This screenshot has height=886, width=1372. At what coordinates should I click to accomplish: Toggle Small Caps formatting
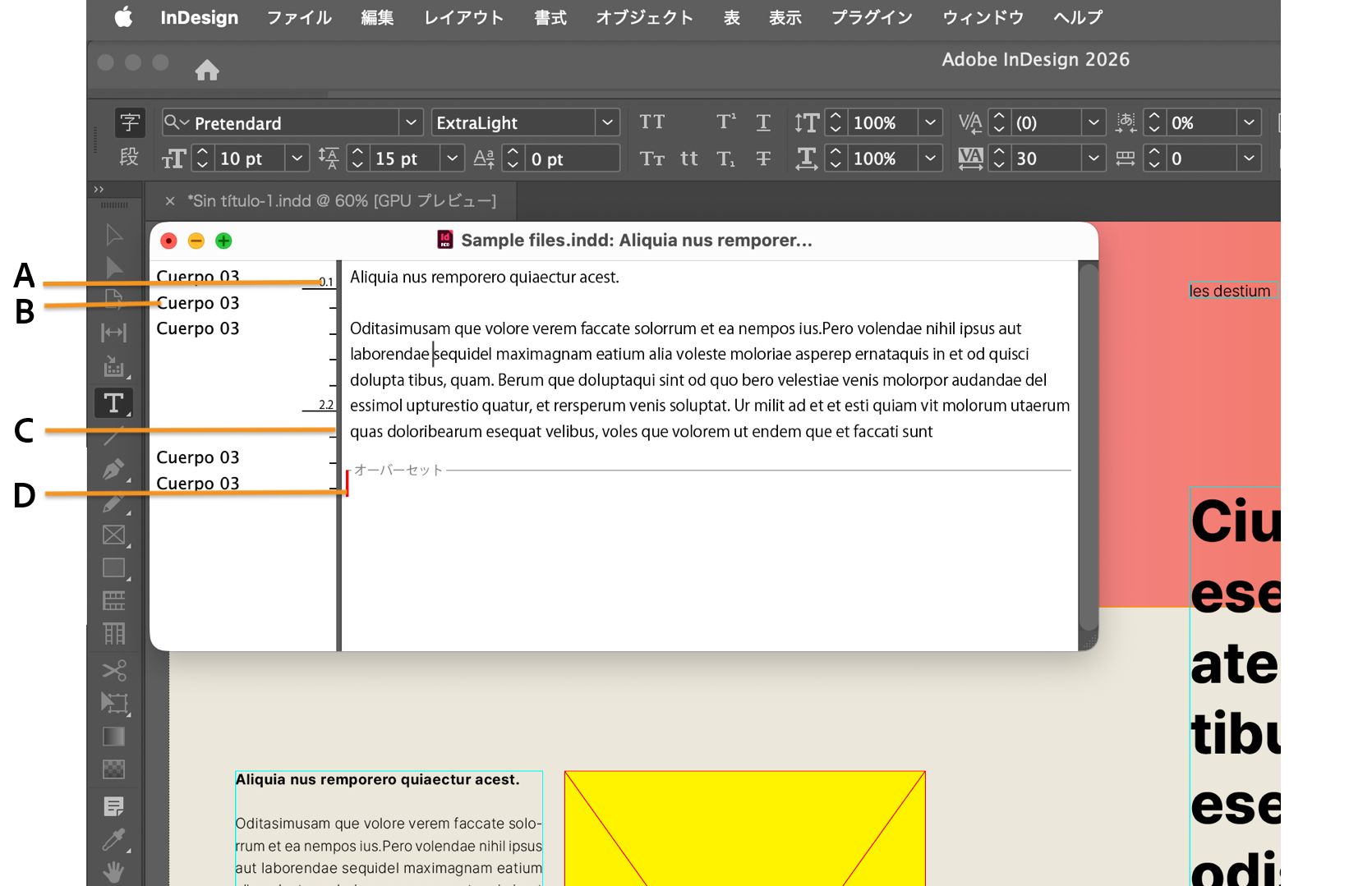coord(652,158)
